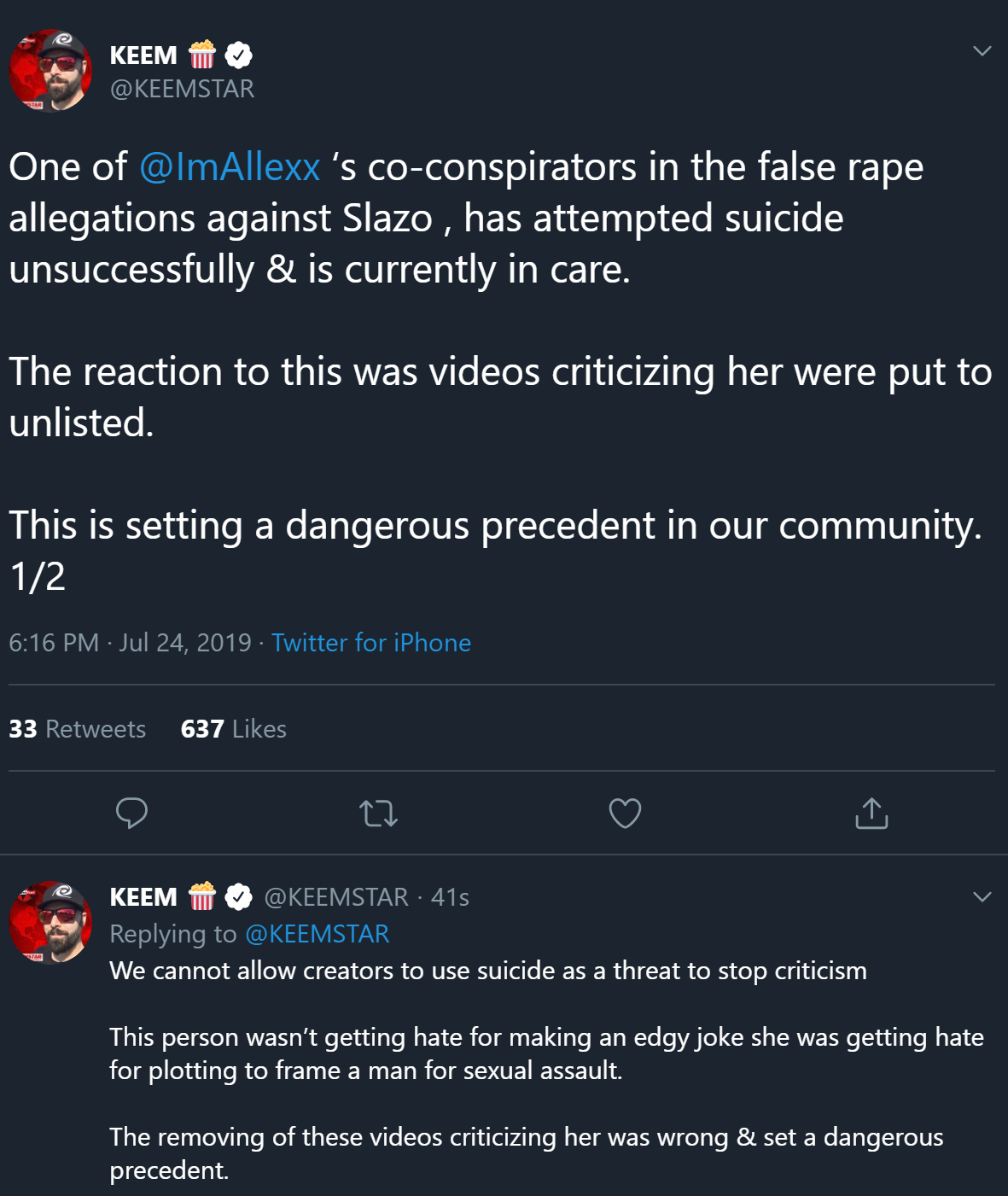Open KEEM's profile picture on main tweet

pos(50,71)
